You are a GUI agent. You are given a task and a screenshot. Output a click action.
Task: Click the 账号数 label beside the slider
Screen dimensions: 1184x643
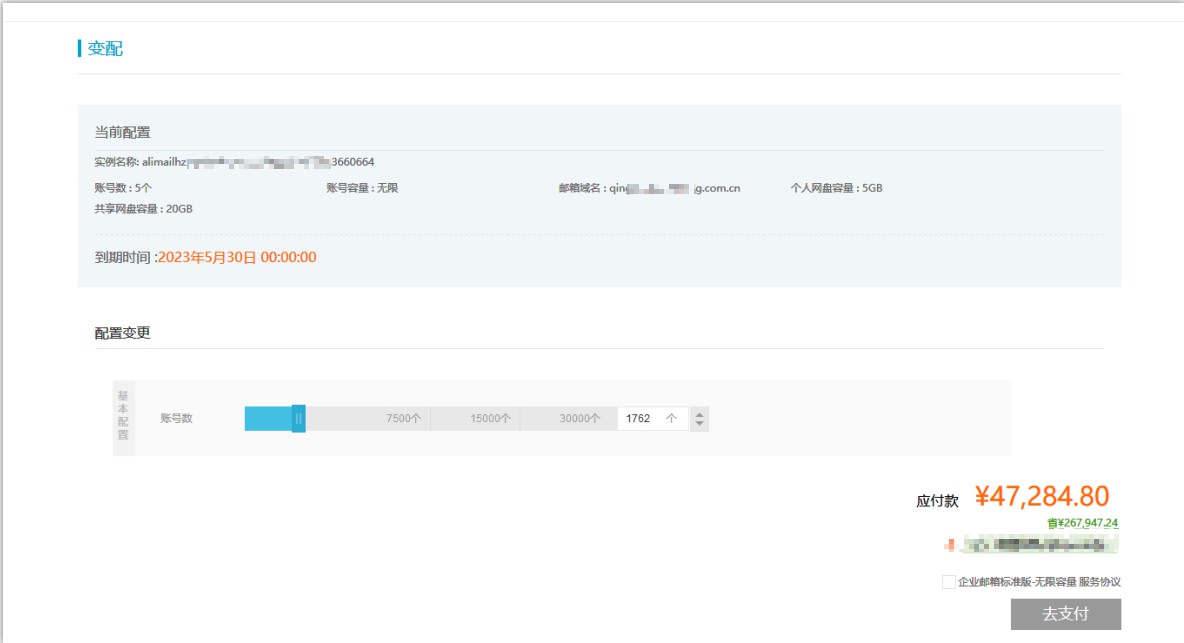tap(176, 419)
